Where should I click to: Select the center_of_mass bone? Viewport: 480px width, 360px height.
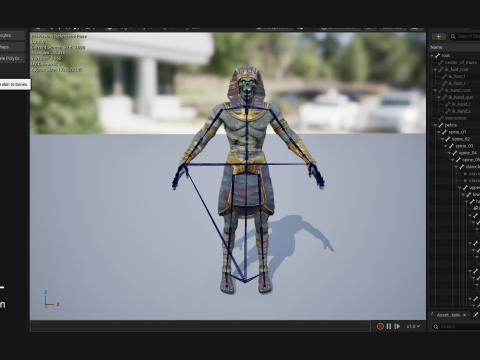pyautogui.click(x=461, y=63)
